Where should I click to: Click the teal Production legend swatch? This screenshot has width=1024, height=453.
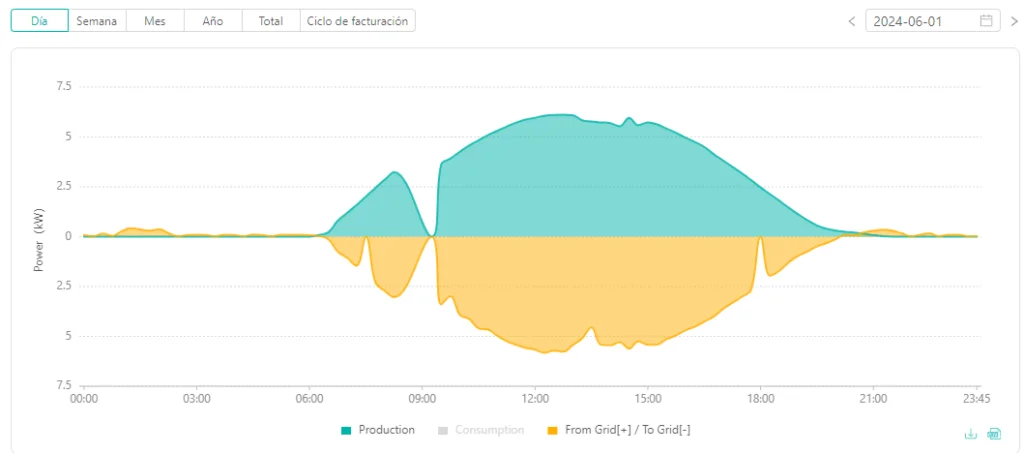[346, 430]
